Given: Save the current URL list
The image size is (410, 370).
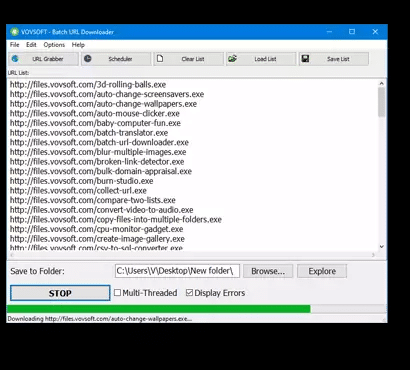Looking at the screenshot, I should (x=334, y=59).
